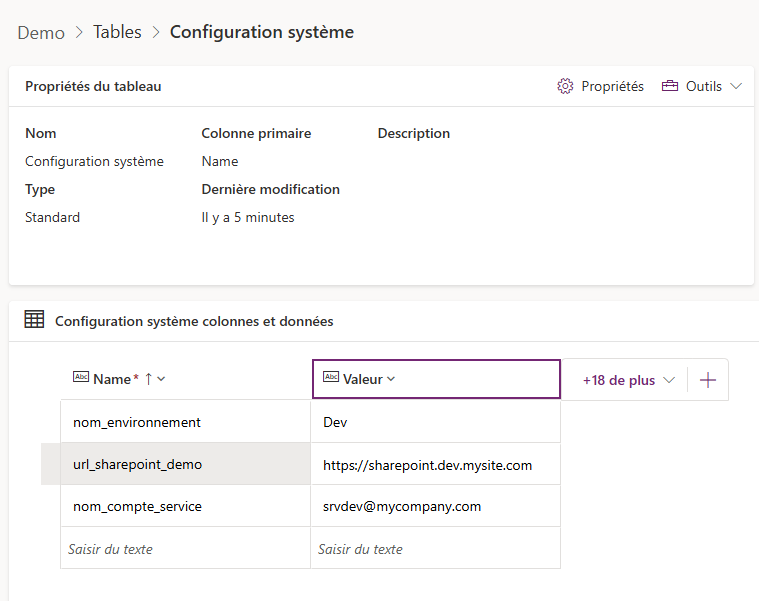
Task: Open the Valeur column dropdown chevron
Action: (x=391, y=379)
